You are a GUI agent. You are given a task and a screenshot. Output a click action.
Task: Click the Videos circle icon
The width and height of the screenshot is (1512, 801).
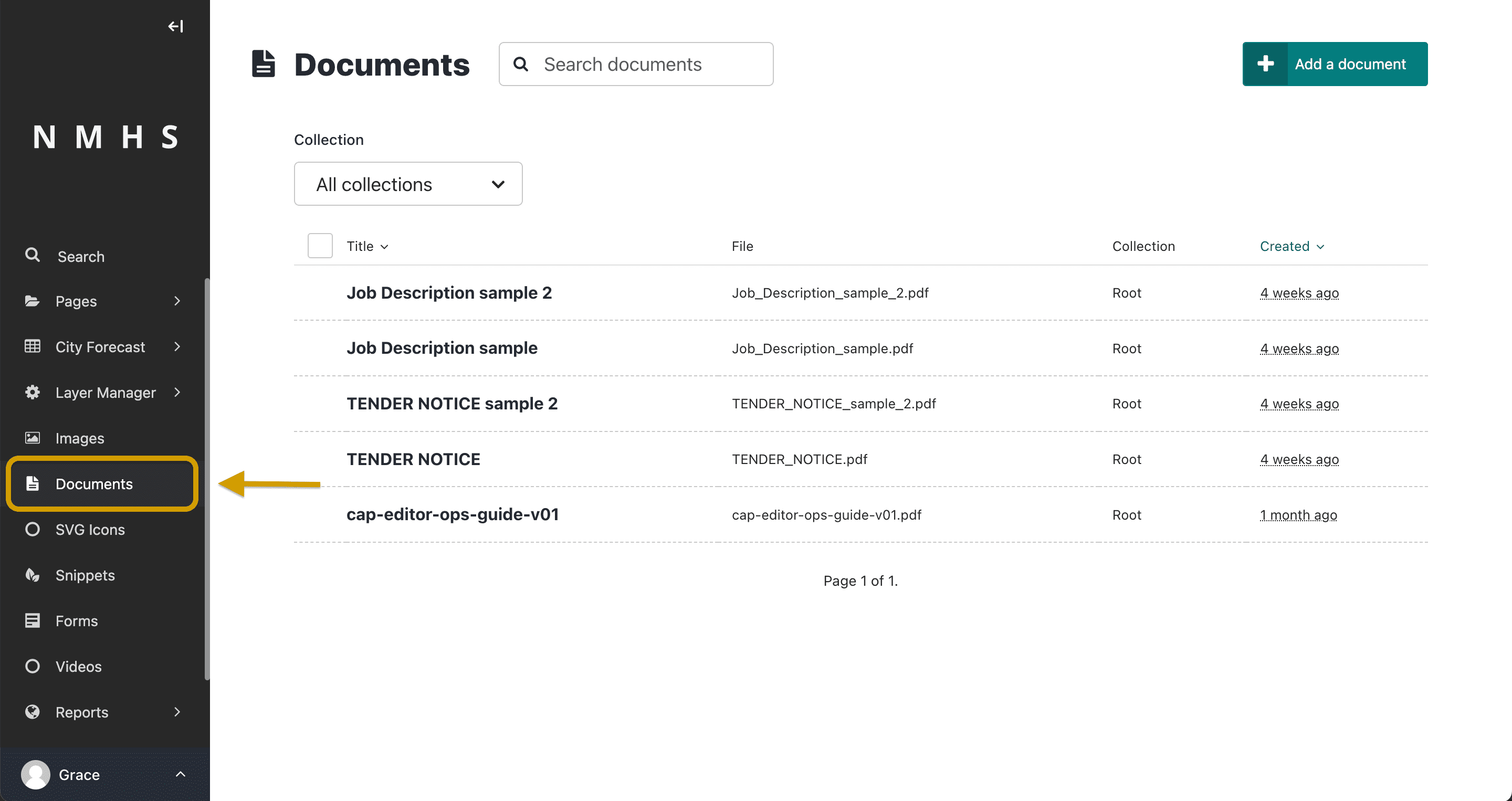pos(32,666)
